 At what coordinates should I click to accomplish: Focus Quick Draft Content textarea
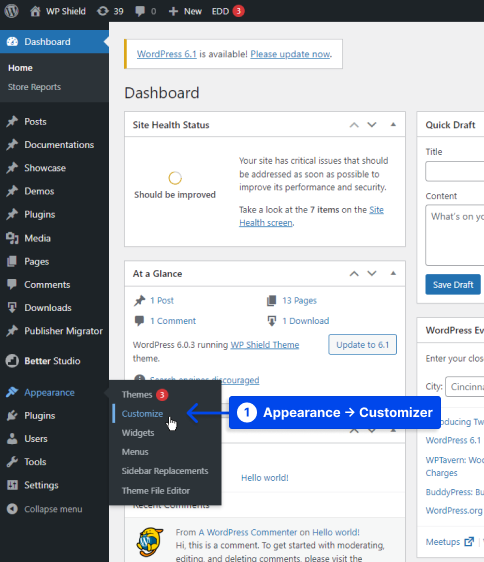click(x=455, y=235)
